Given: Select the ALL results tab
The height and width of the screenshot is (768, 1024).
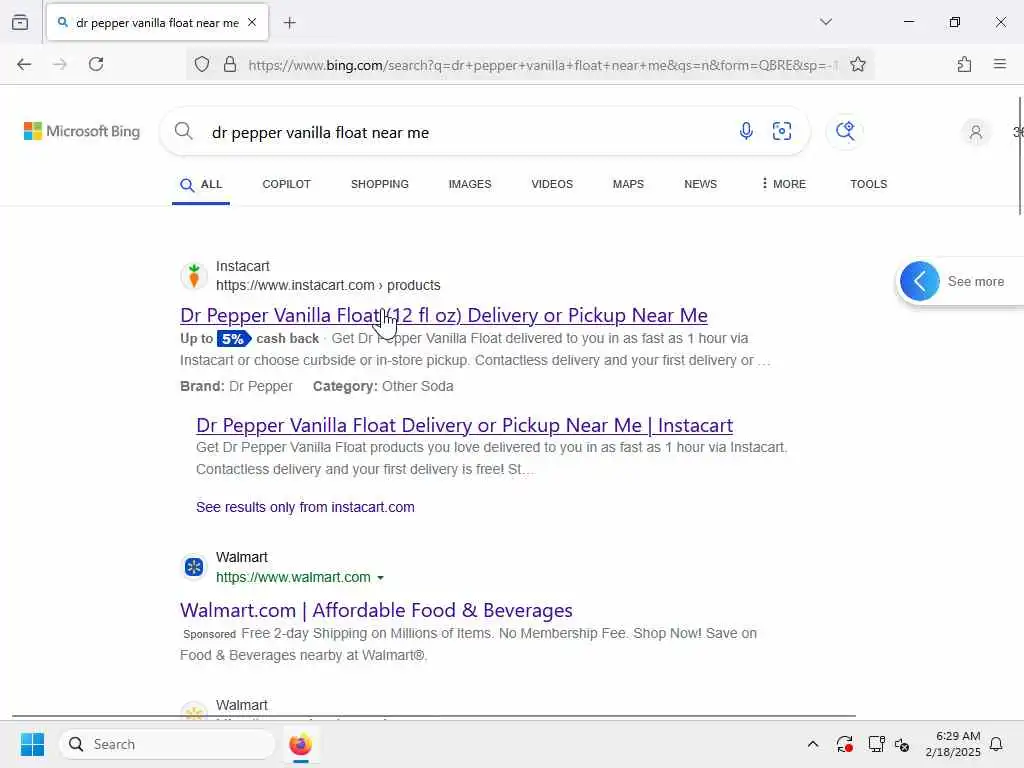Looking at the screenshot, I should 201,185.
